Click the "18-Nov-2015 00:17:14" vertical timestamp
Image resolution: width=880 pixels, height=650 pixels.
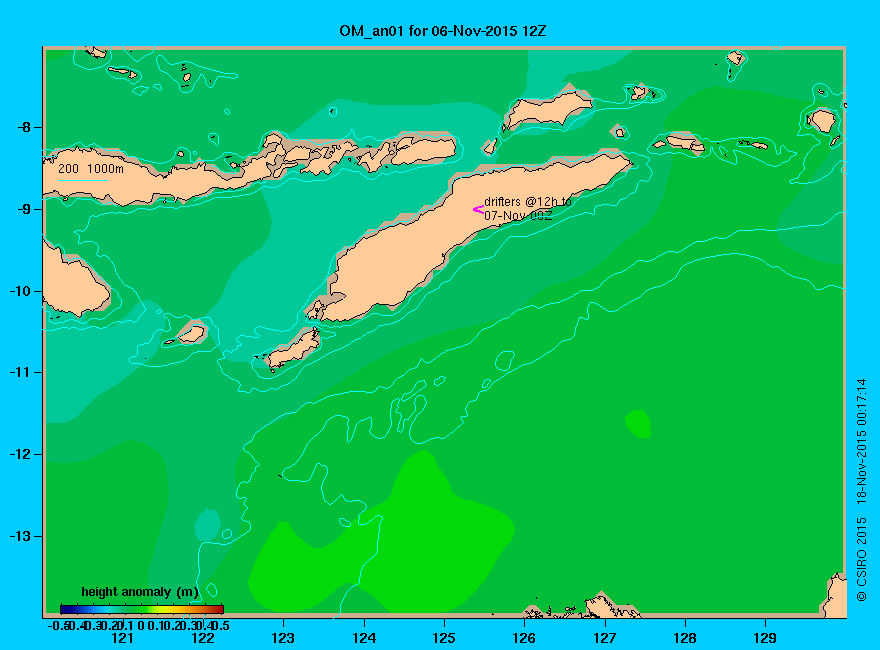click(x=861, y=441)
